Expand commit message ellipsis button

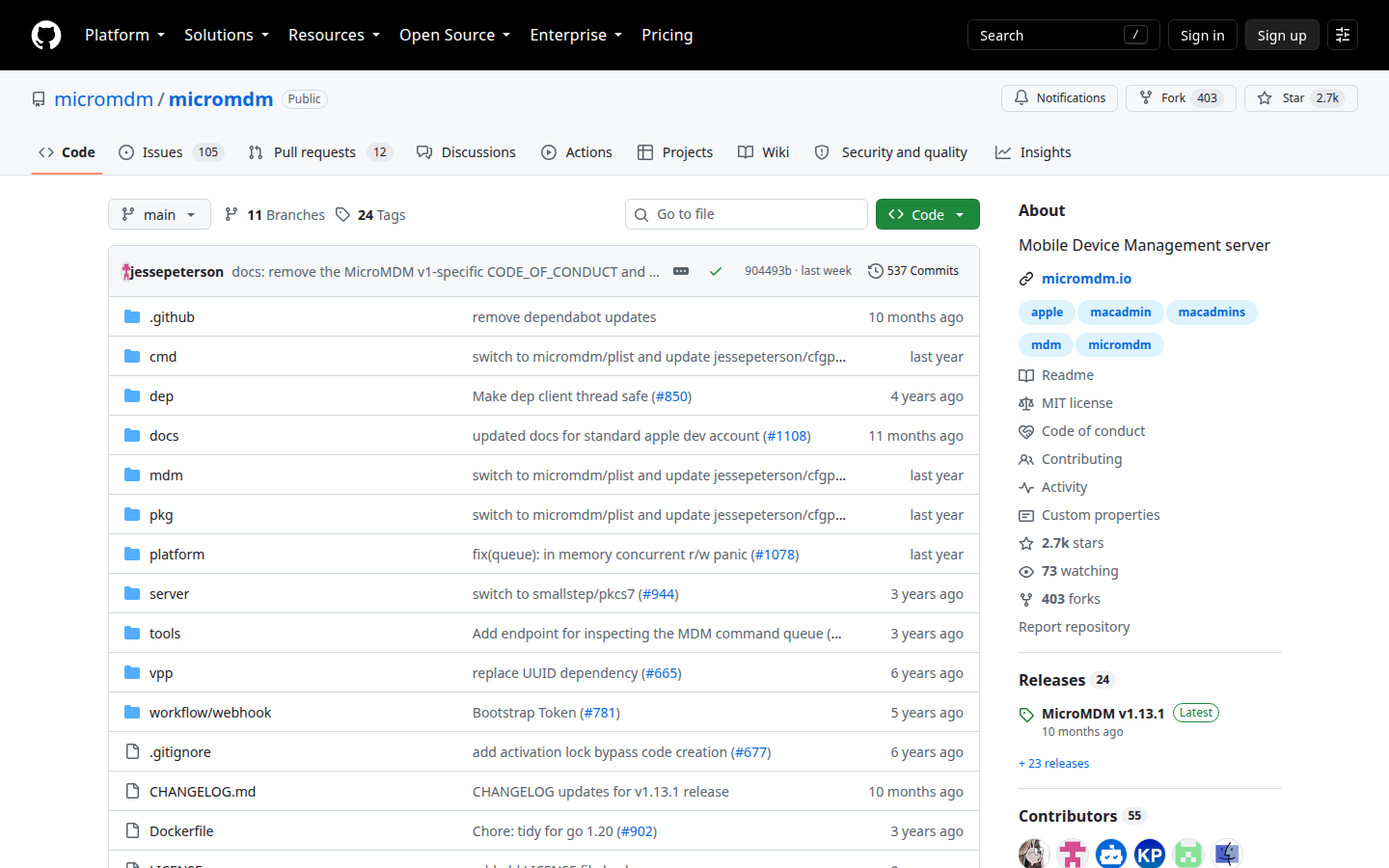681,271
